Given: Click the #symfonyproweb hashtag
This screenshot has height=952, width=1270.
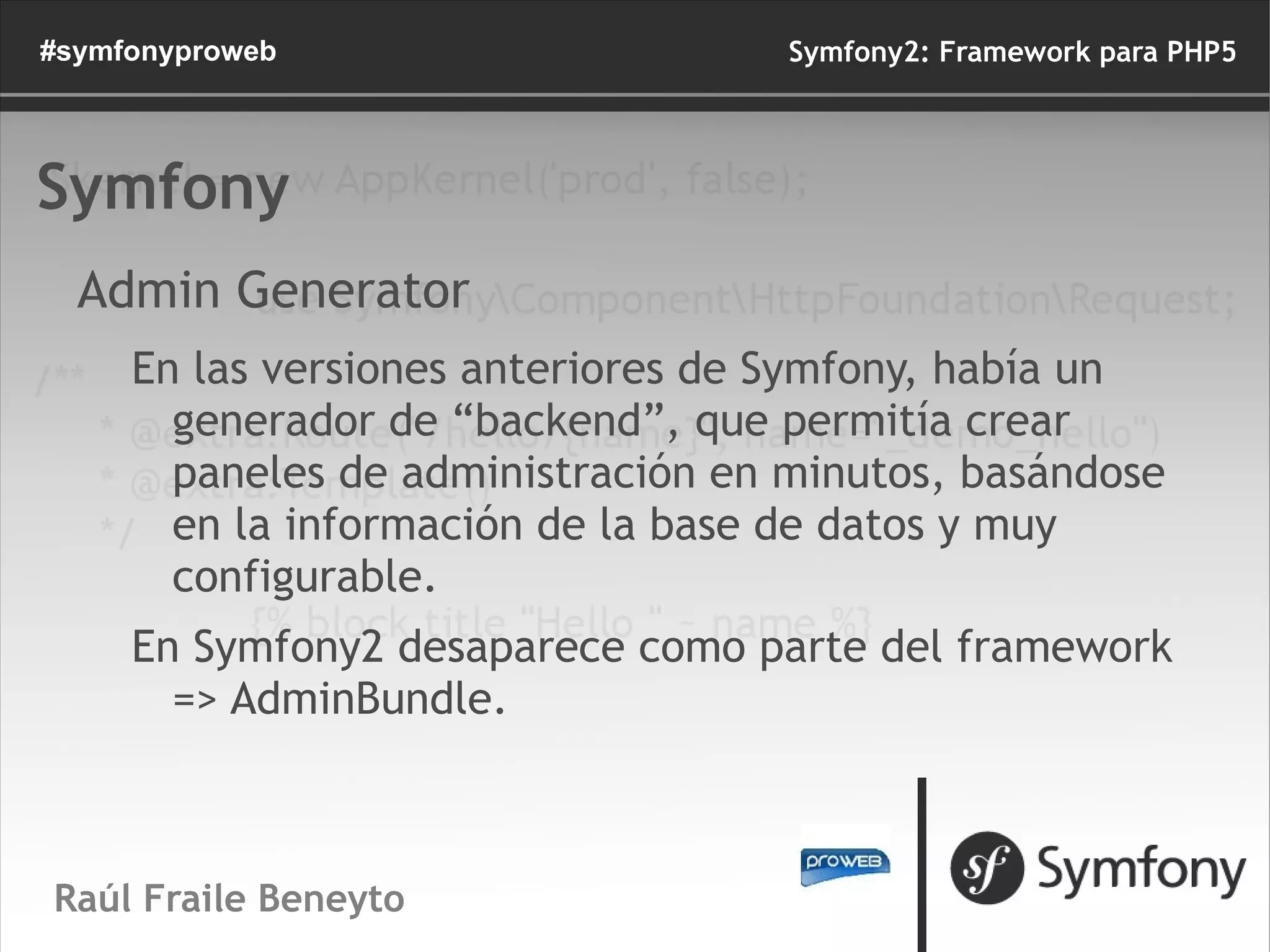Looking at the screenshot, I should [x=158, y=51].
